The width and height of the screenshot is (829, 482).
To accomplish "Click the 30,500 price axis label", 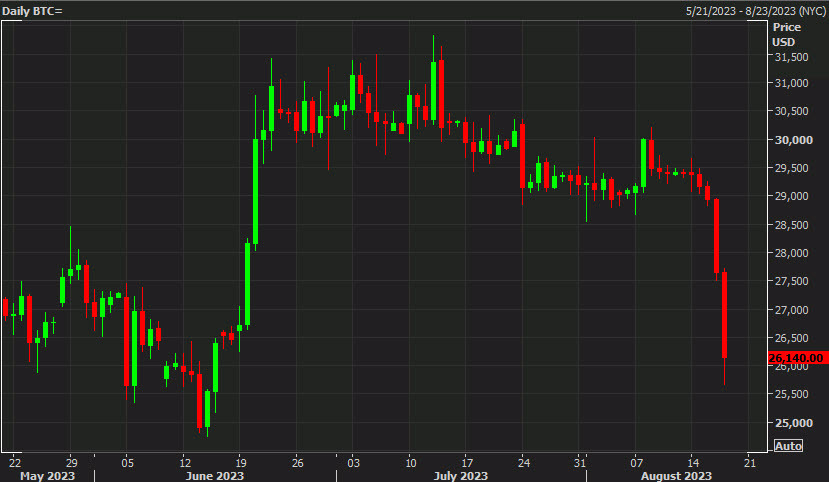I will [x=791, y=111].
